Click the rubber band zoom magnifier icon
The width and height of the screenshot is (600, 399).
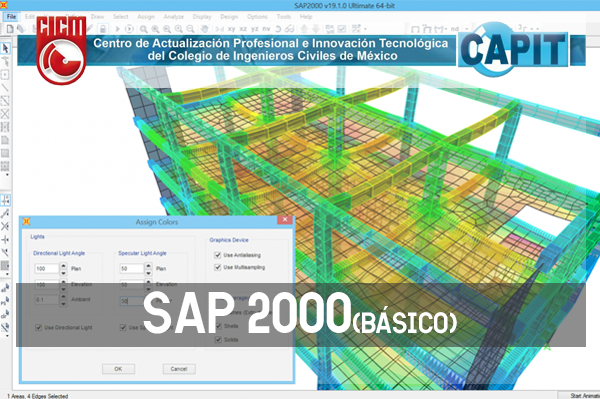coord(143,29)
